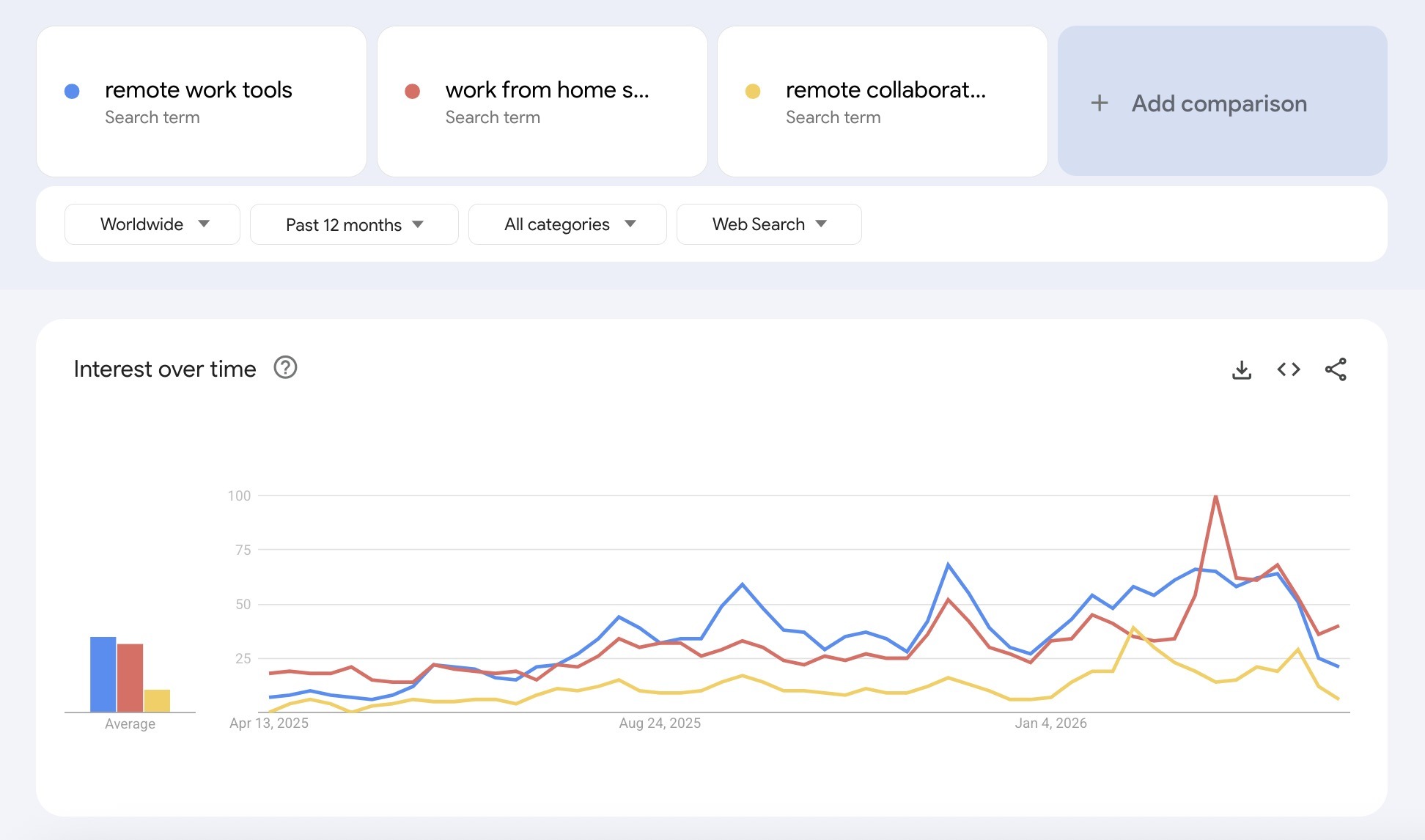Click the Interest over time heading
Viewport: 1425px width, 840px height.
[163, 368]
